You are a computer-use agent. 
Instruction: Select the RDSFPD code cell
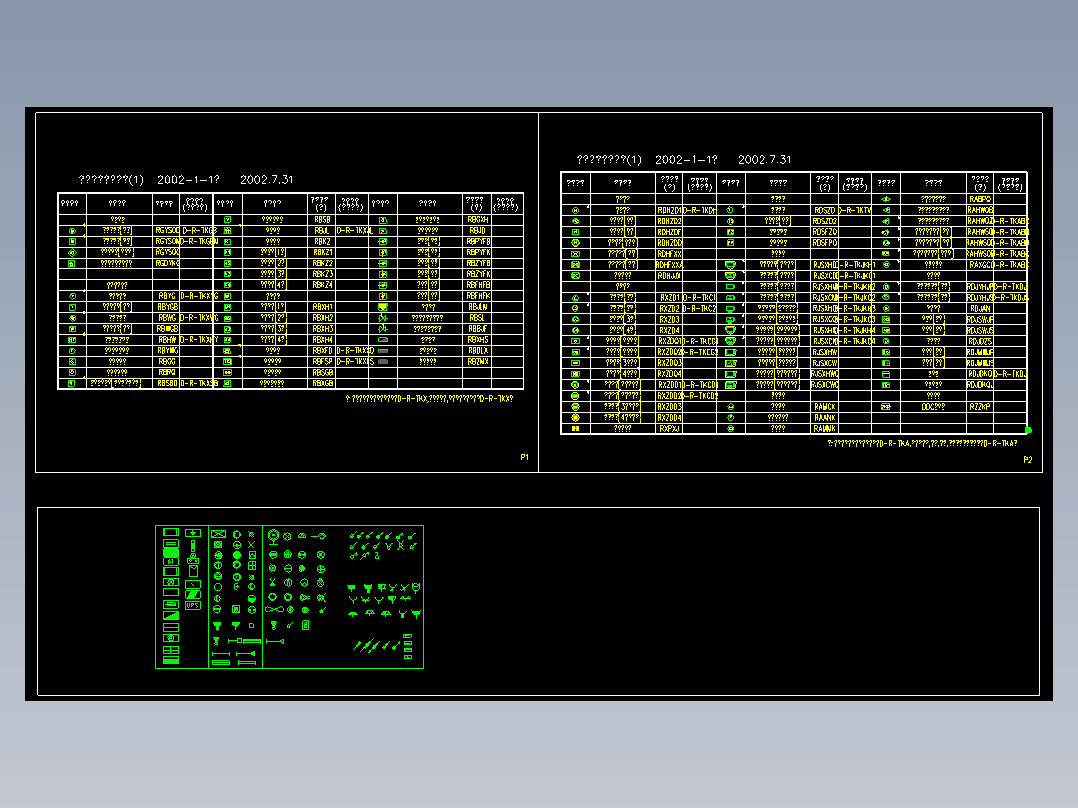(824, 243)
